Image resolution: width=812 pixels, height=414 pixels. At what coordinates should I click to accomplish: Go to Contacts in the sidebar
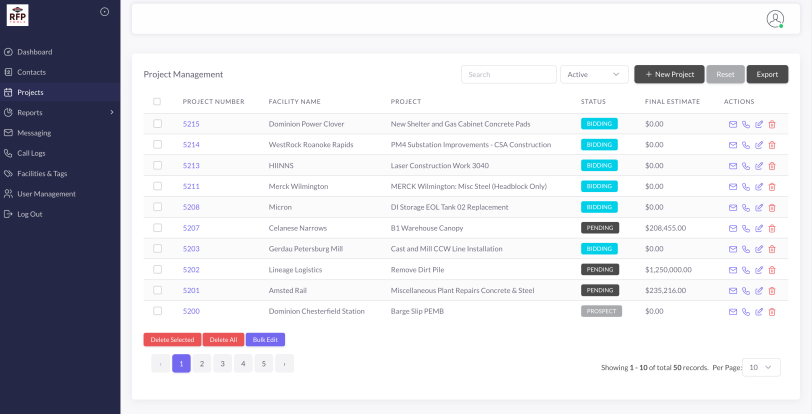click(x=31, y=72)
